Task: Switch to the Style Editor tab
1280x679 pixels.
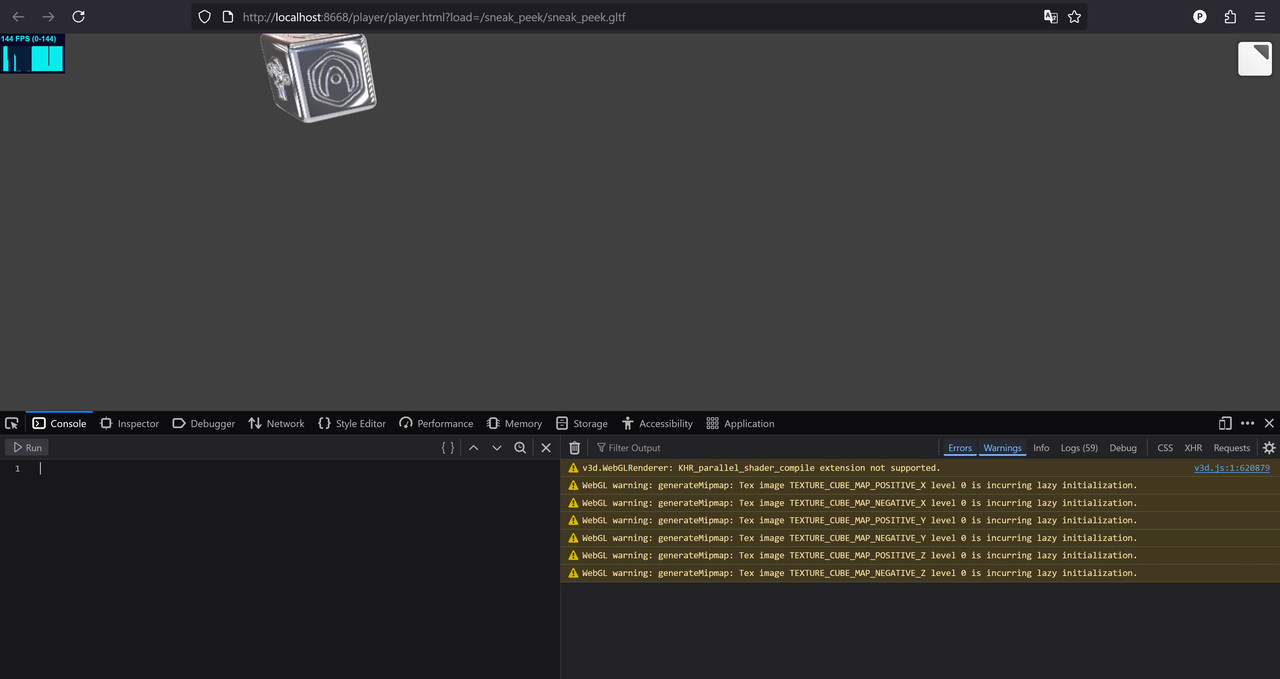Action: 351,423
